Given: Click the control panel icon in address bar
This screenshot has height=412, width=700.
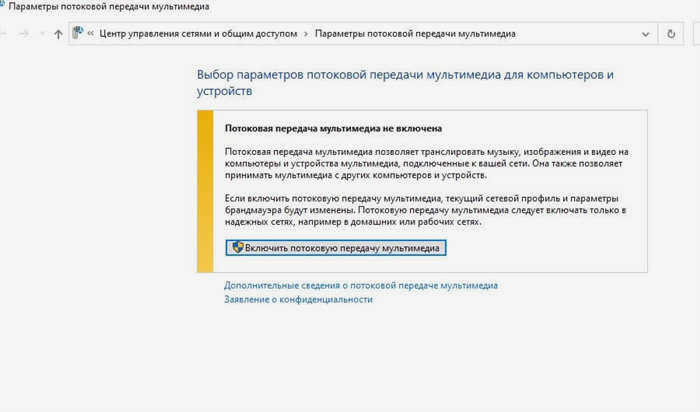Looking at the screenshot, I should pyautogui.click(x=78, y=33).
